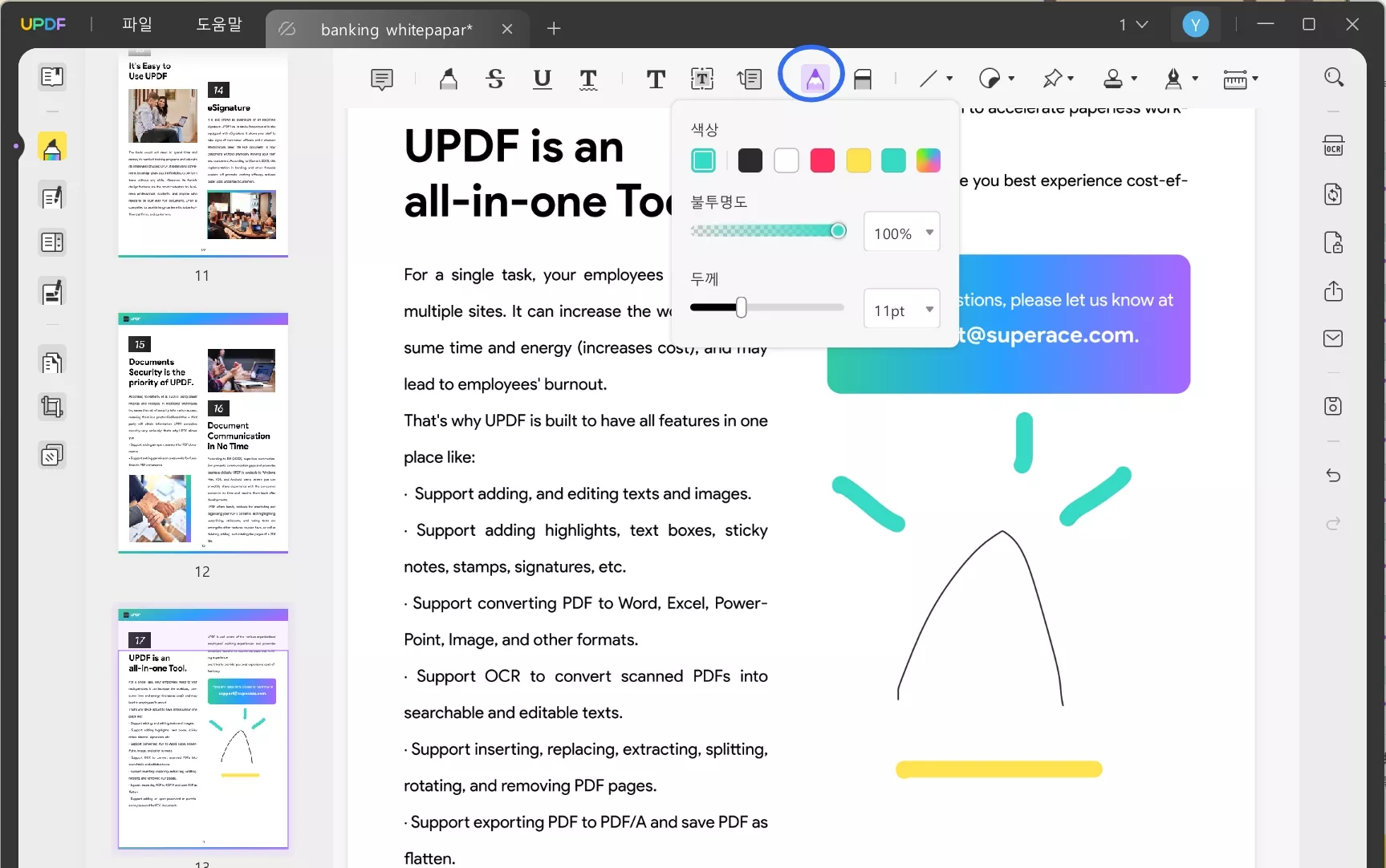Open the 100% opacity dropdown
1386x868 pixels.
click(x=902, y=233)
